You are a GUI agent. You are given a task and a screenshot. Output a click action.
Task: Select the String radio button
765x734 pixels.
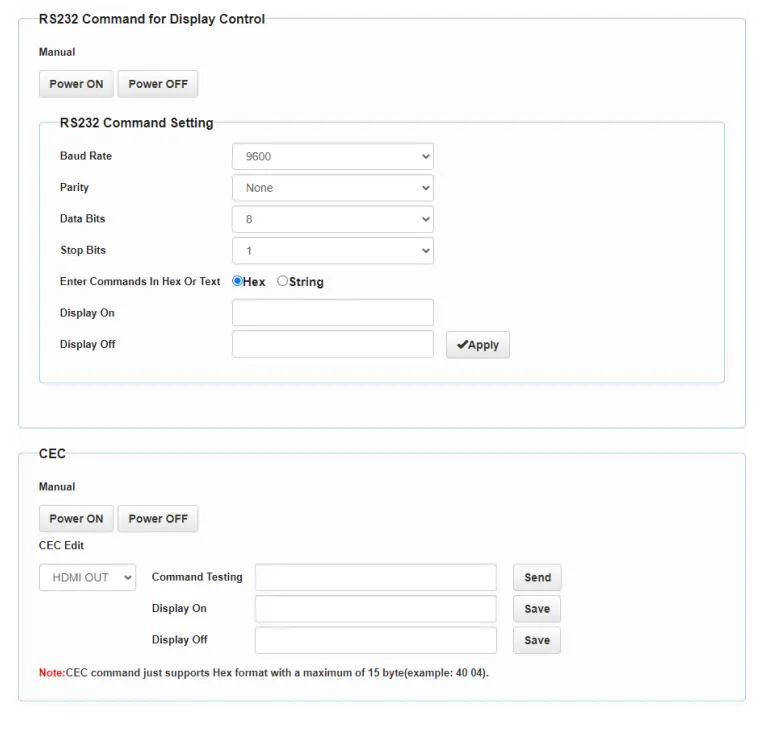(283, 282)
